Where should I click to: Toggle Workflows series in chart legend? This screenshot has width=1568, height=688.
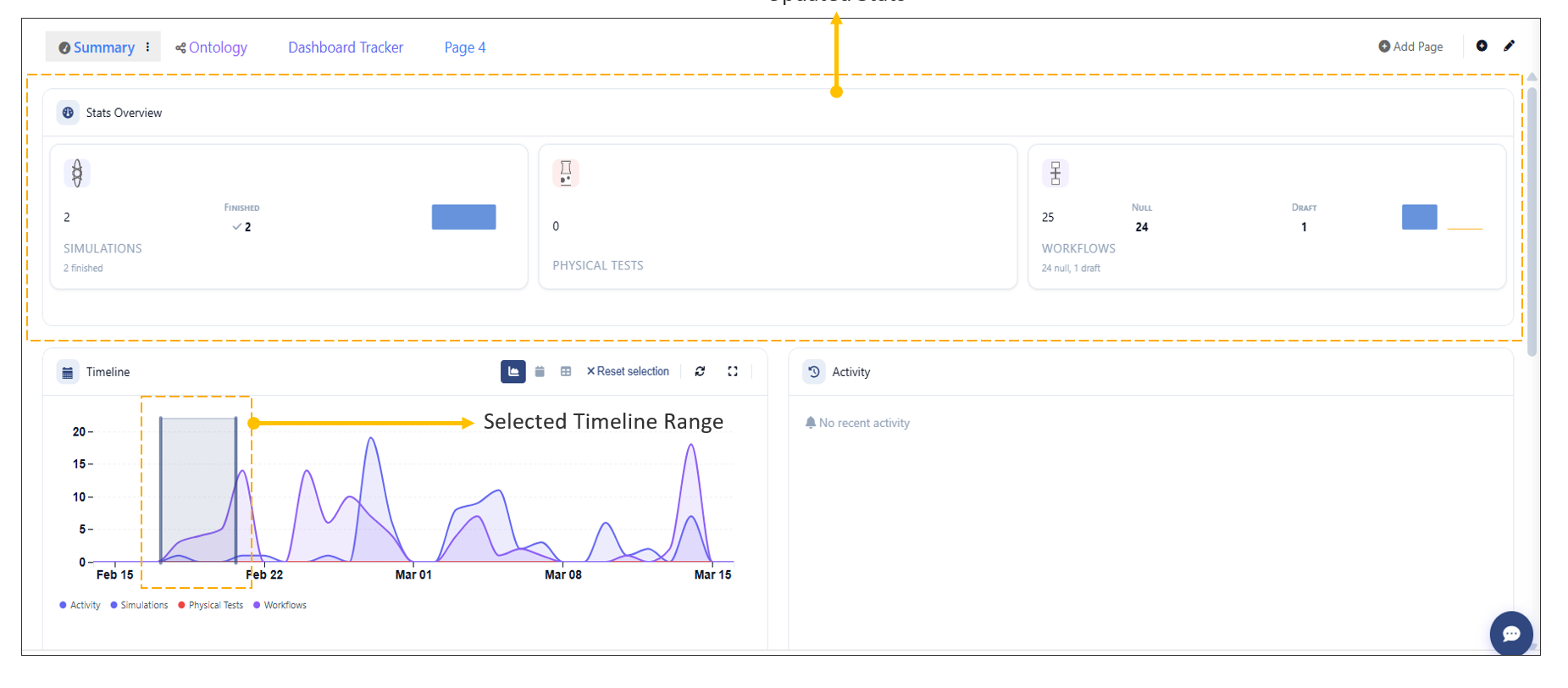point(280,605)
